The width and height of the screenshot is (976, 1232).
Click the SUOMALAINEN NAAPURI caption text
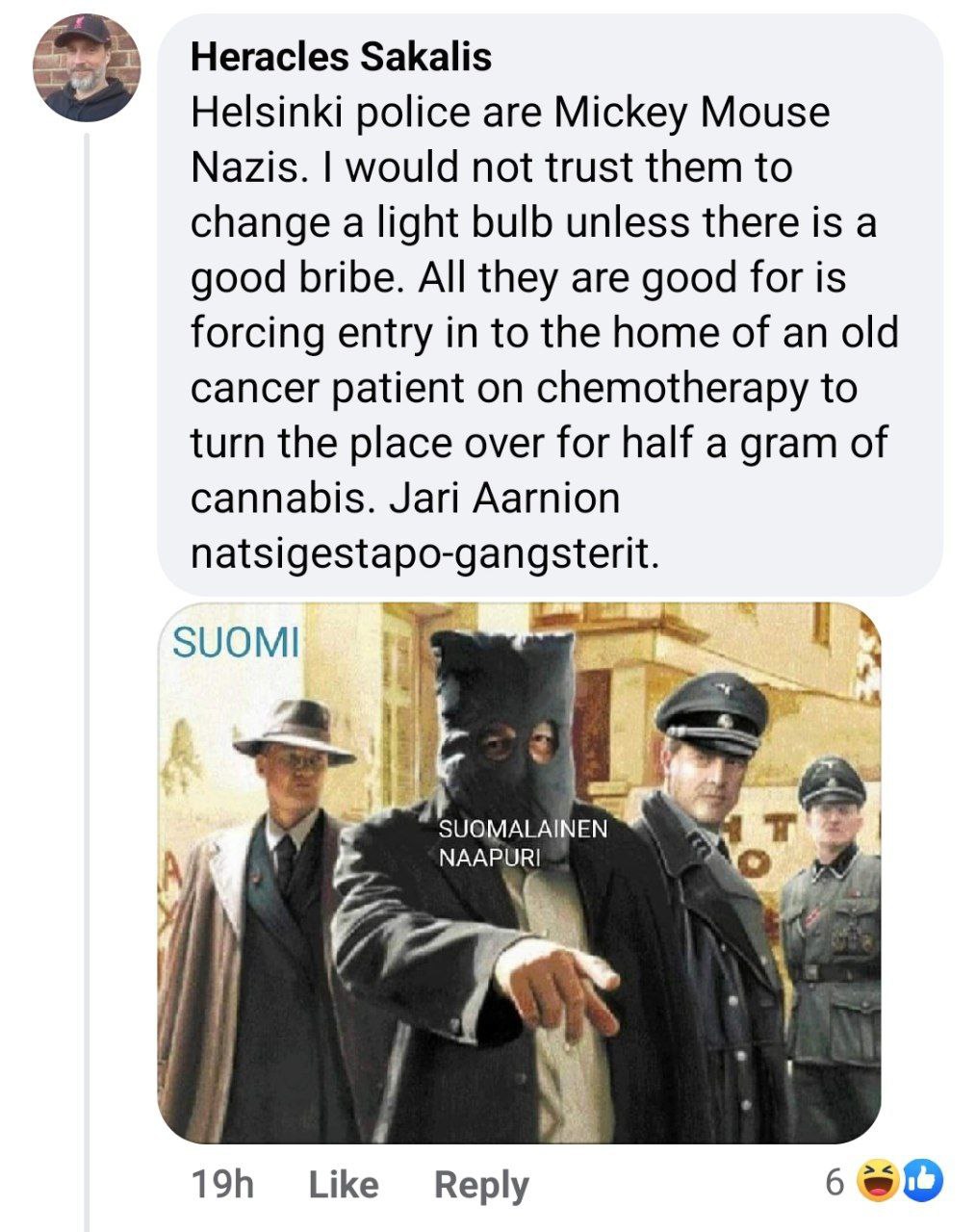pyautogui.click(x=524, y=842)
